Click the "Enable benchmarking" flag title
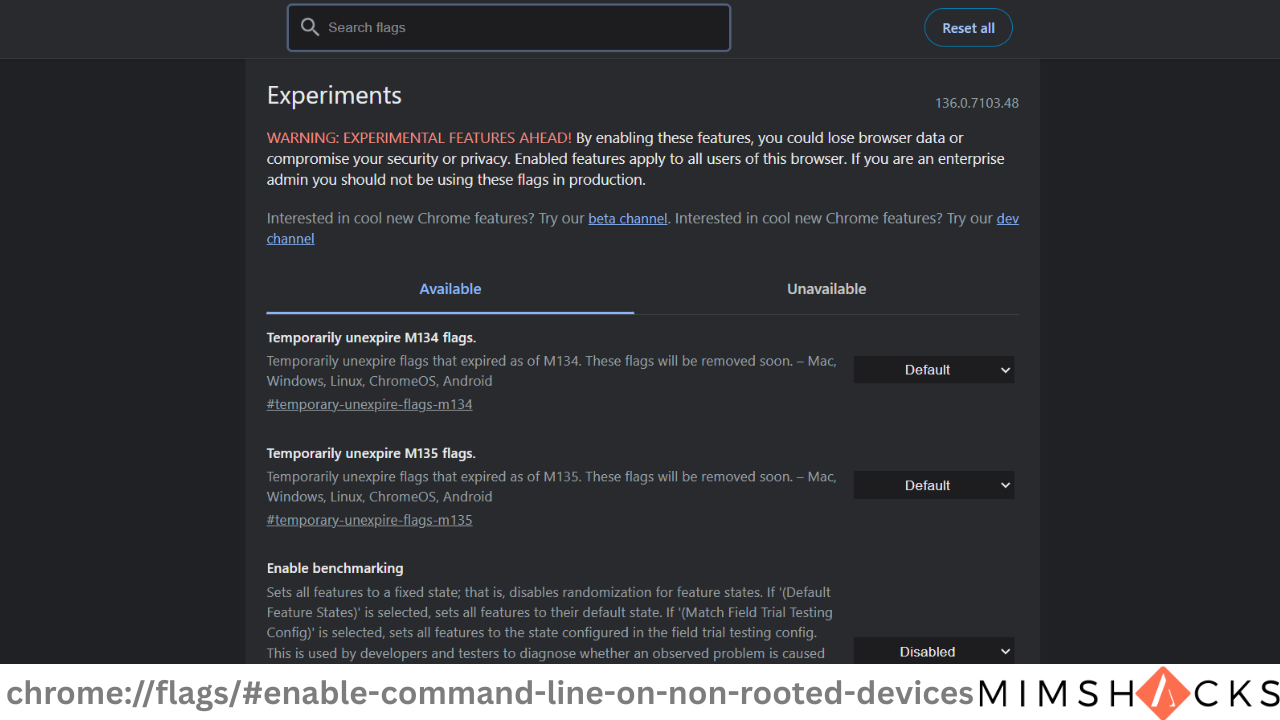The image size is (1280, 720). point(335,568)
